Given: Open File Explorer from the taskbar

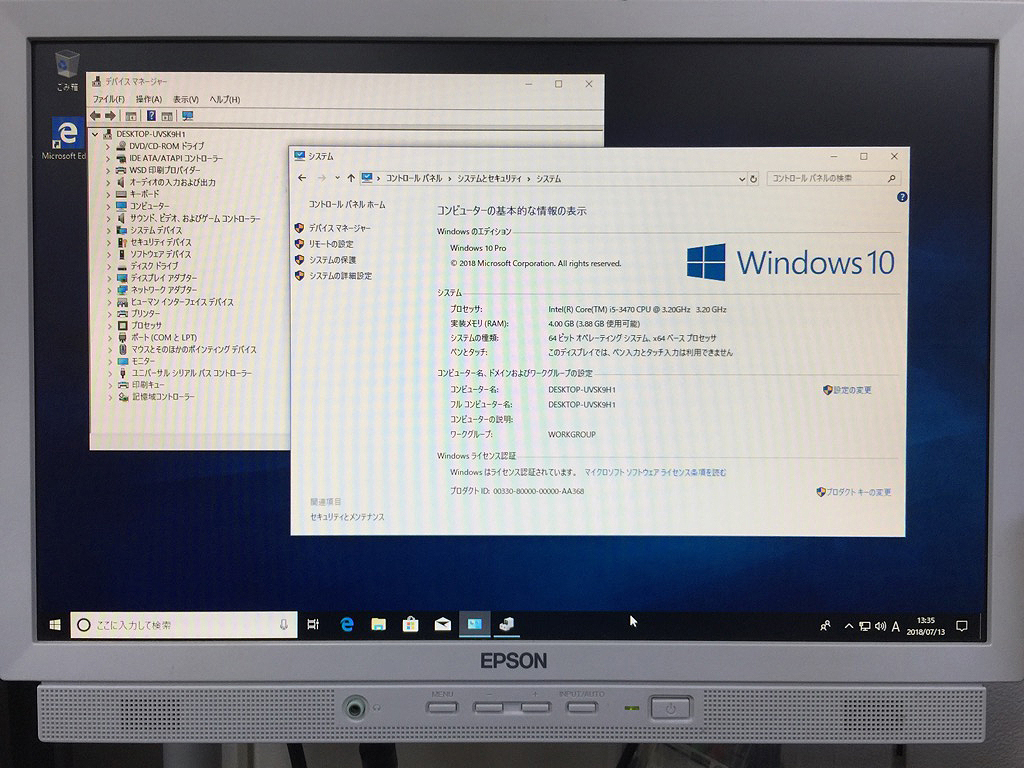Looking at the screenshot, I should point(378,624).
